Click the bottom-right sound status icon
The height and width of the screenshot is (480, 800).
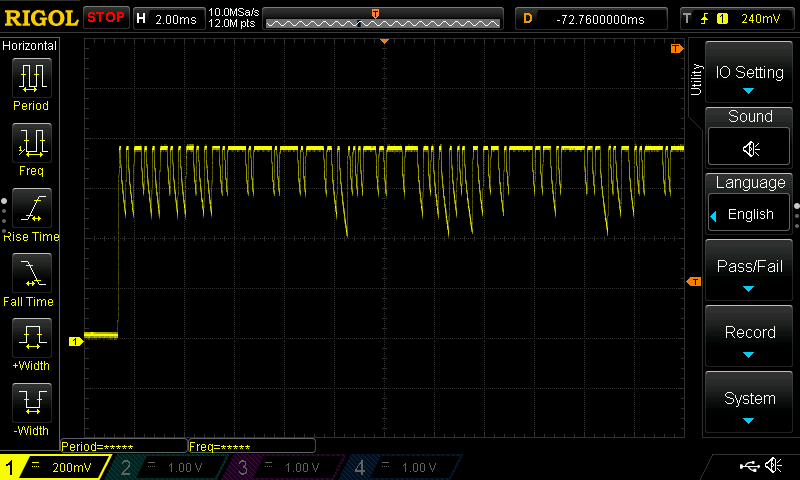point(773,465)
